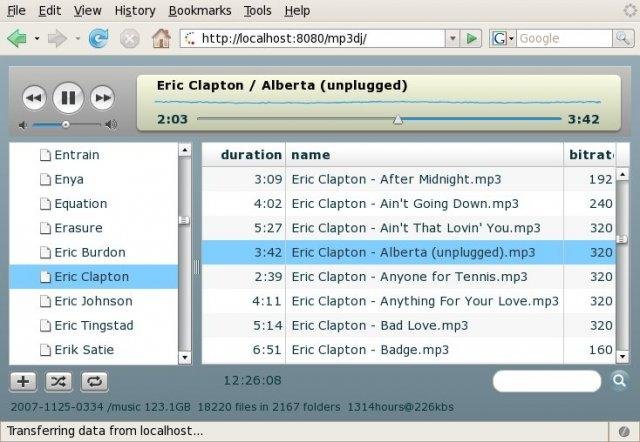
Task: Click the track position slider handle
Action: coord(398,120)
